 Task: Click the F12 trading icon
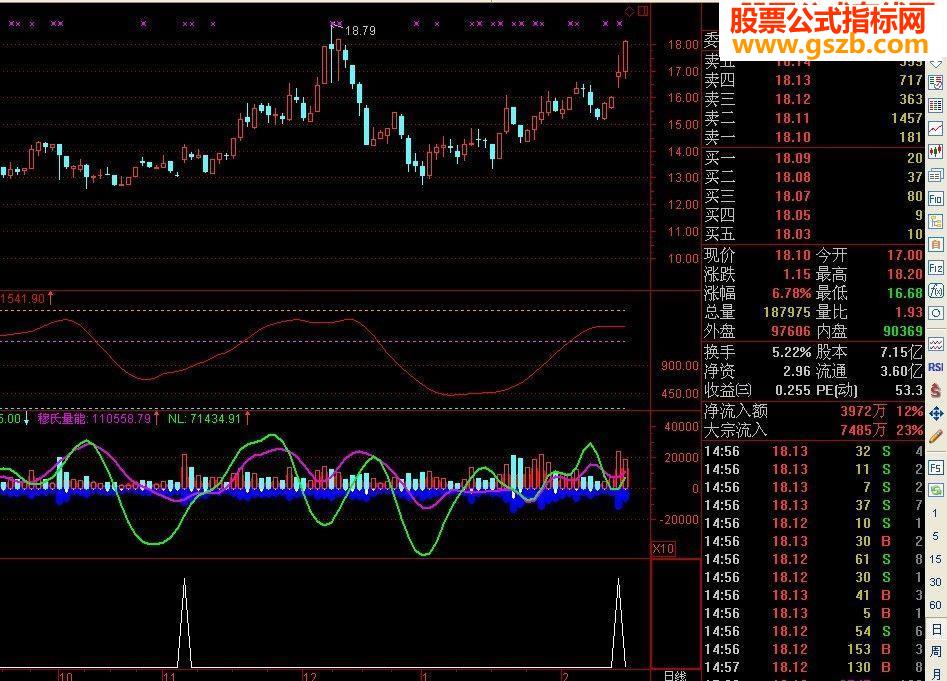(x=936, y=267)
